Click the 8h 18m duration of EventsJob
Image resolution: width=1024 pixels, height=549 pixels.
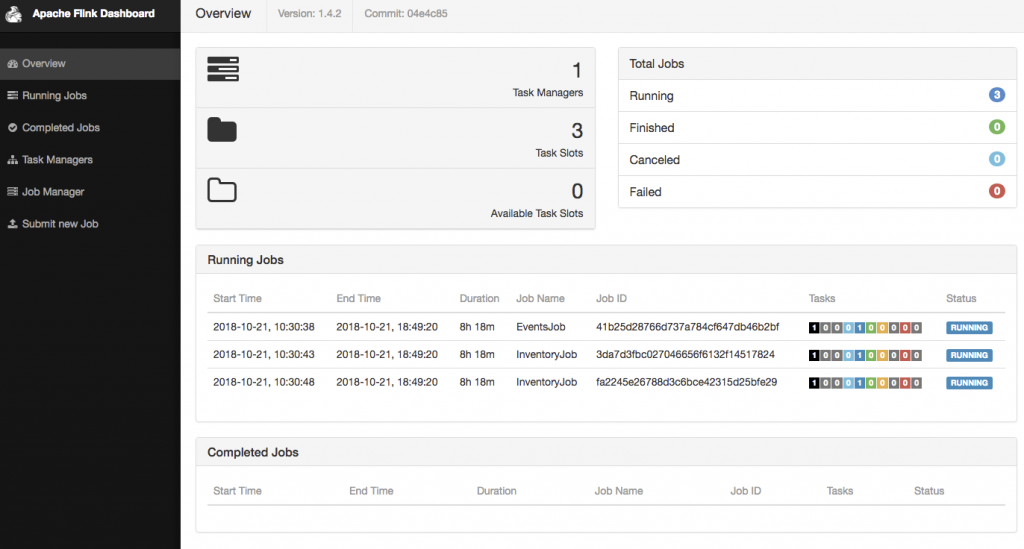tap(477, 327)
